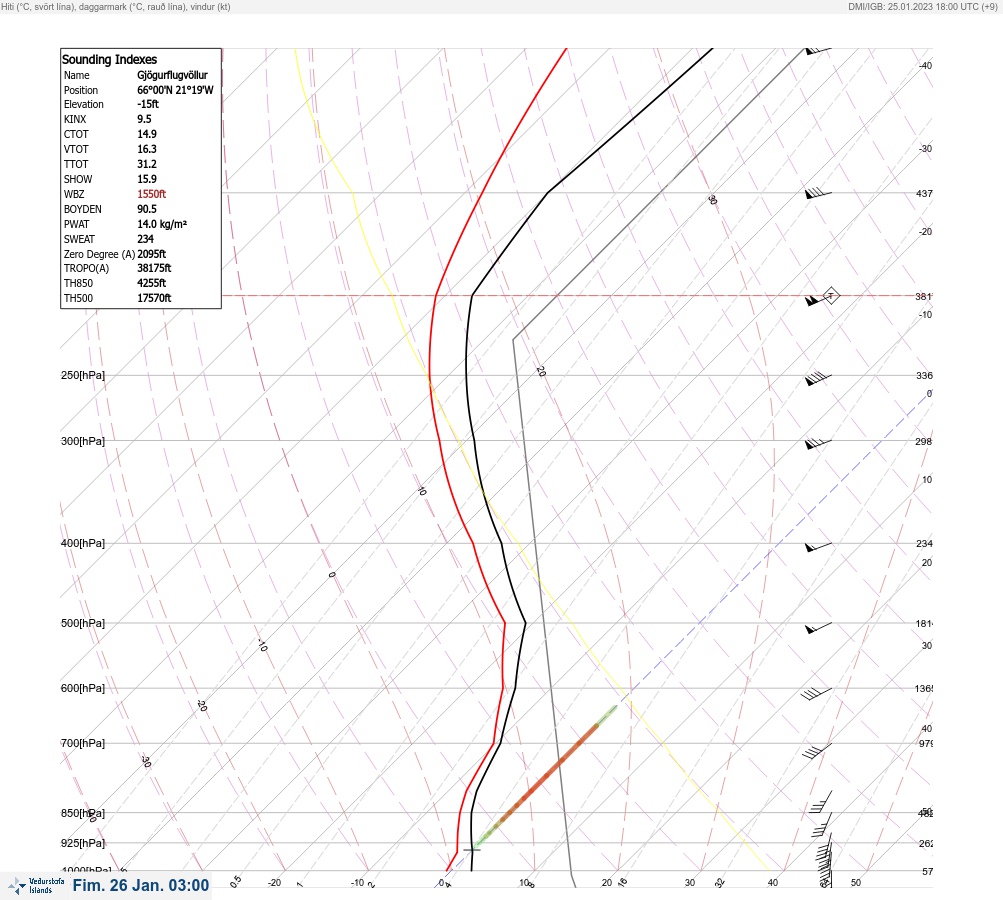
Task: Click the '500[hPa]' pressure label
Action: [x=83, y=623]
